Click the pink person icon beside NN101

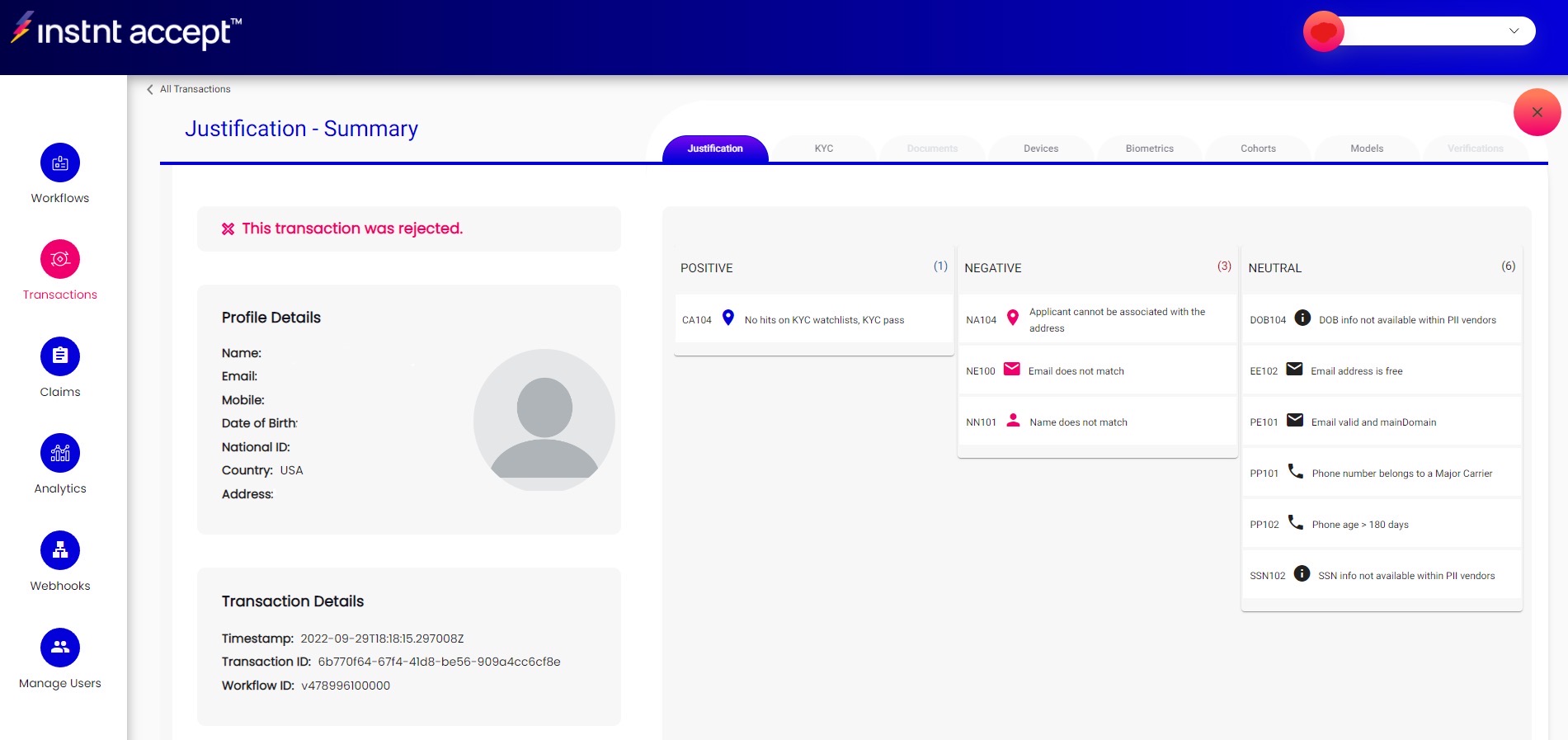pos(1014,420)
